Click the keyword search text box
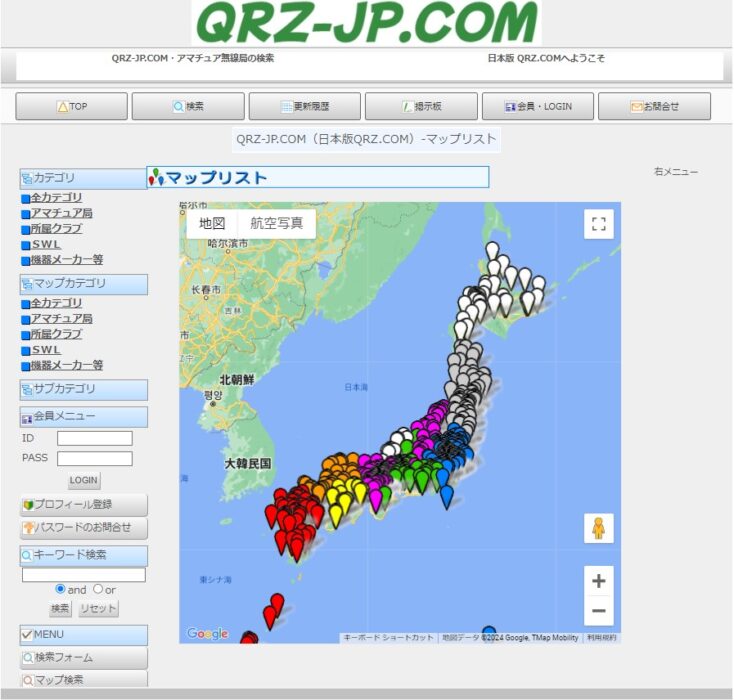The image size is (734, 700). point(83,575)
